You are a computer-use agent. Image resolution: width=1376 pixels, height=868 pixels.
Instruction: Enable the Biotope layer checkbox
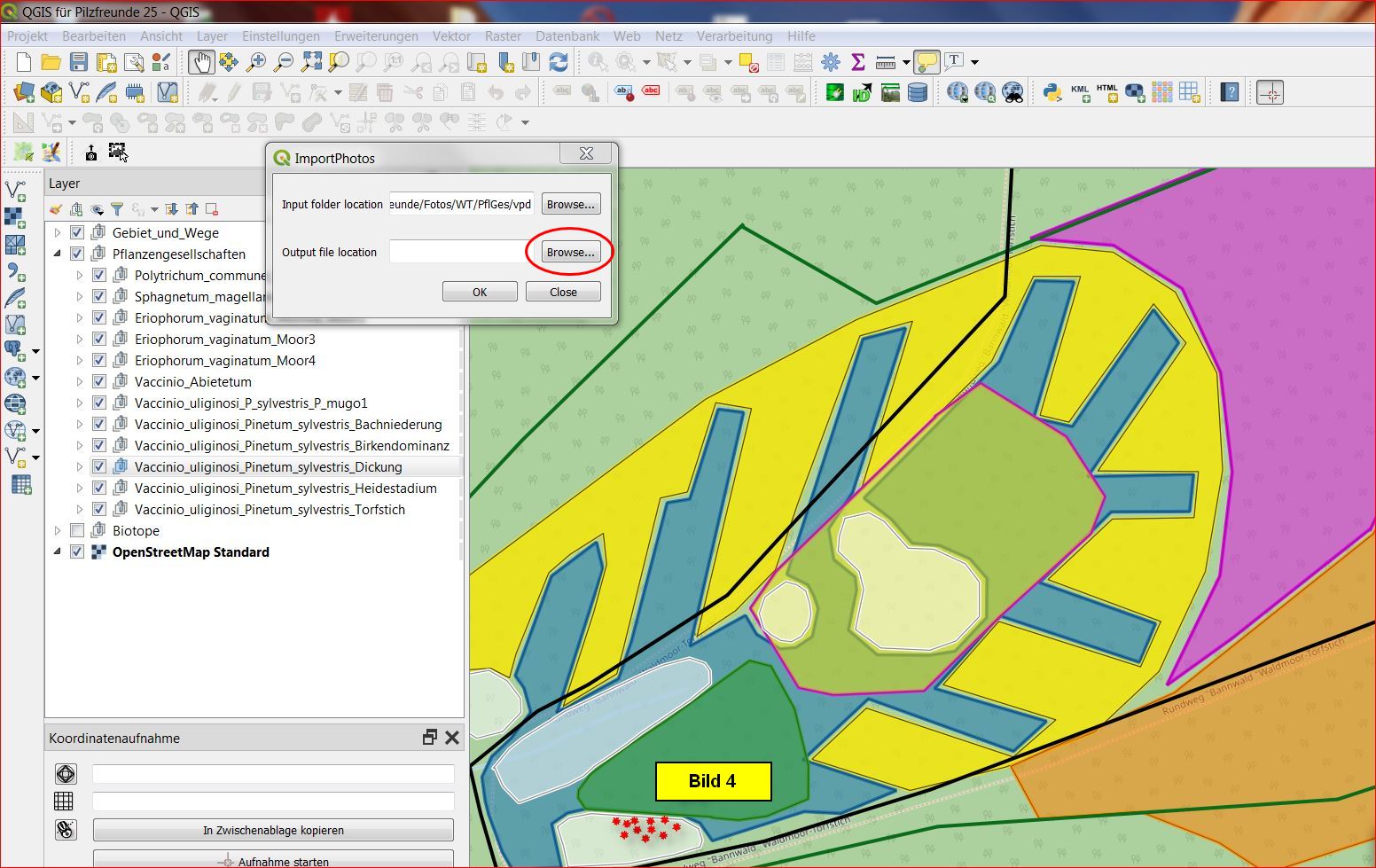tap(77, 530)
